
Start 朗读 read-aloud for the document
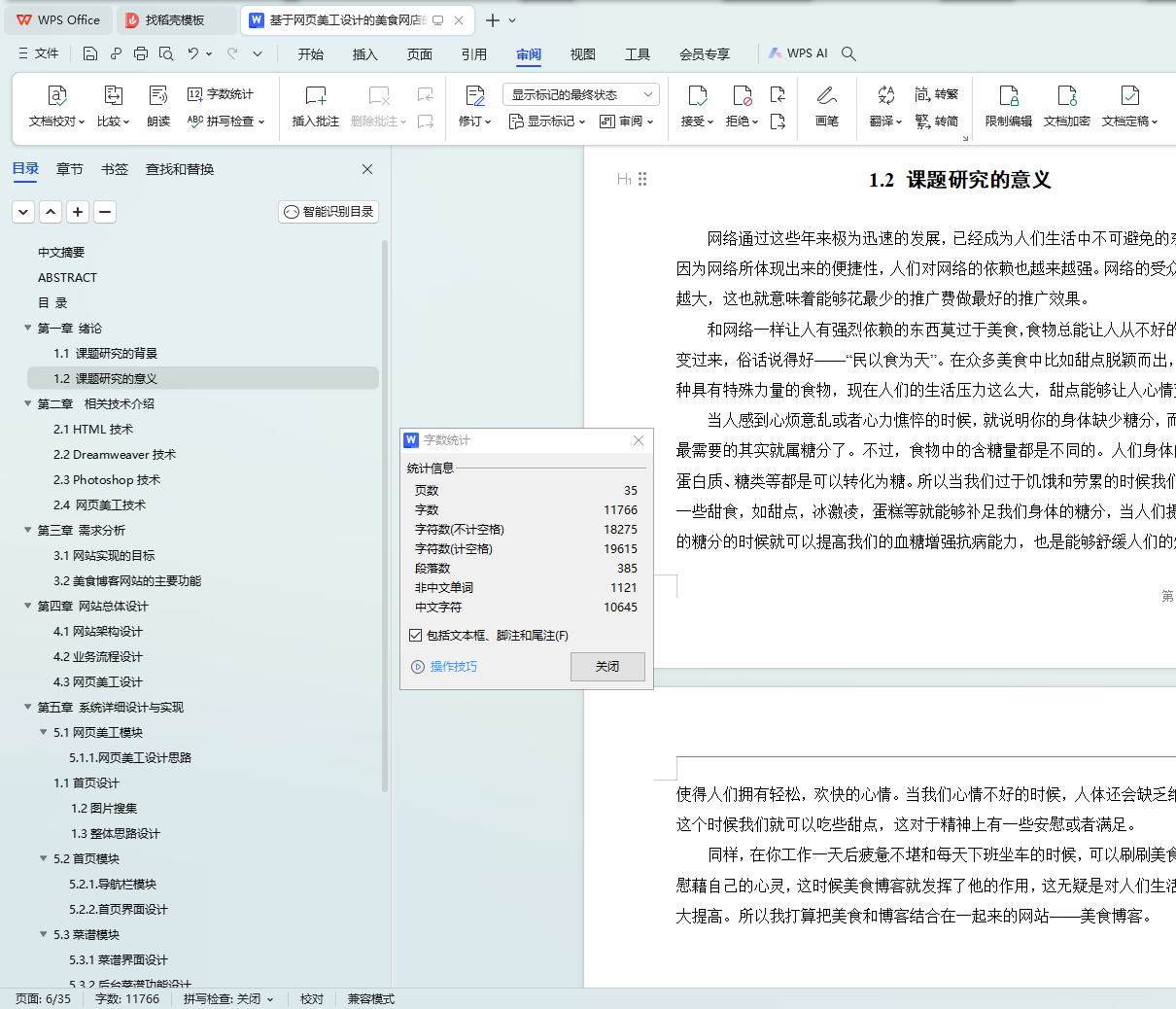pos(158,107)
